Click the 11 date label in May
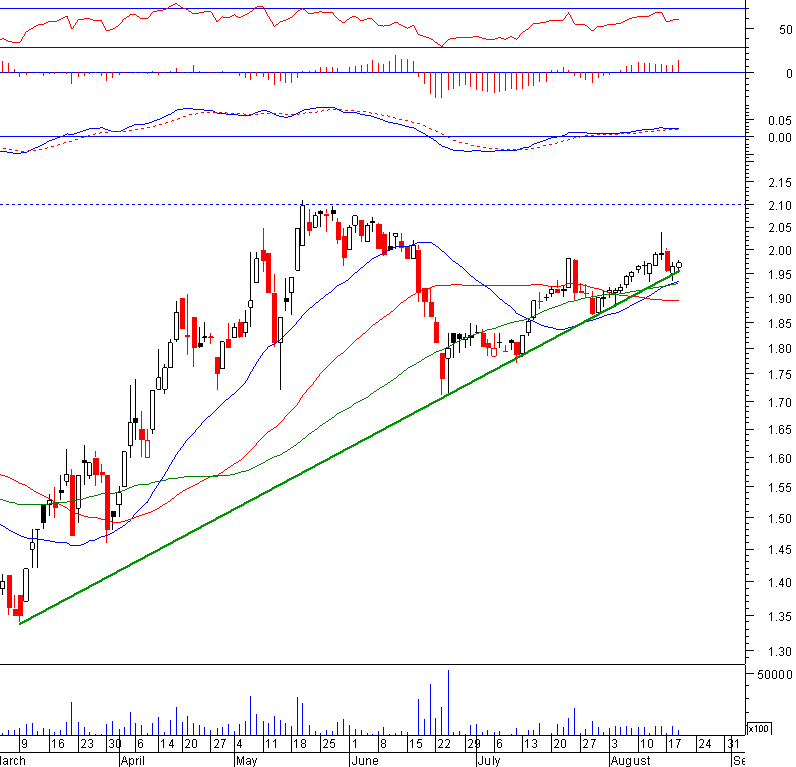796x767 pixels. 271,744
